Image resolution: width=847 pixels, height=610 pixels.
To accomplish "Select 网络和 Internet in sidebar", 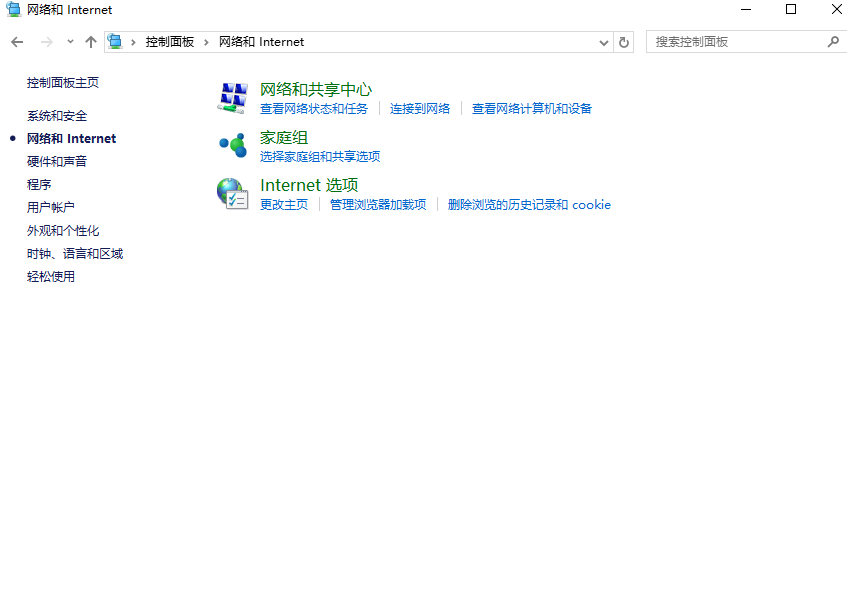I will (x=71, y=139).
